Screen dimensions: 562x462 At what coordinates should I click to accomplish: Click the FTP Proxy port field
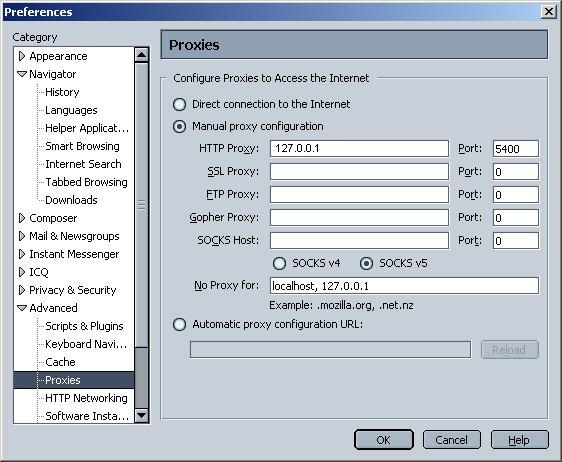pos(515,194)
